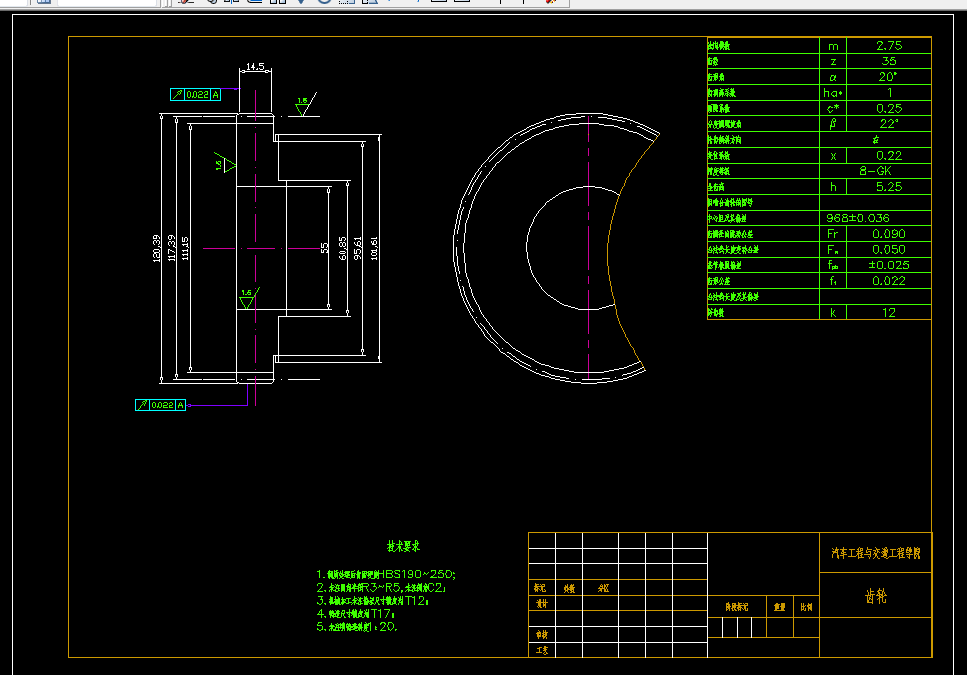Pick the surface roughness symbol on the upper-left web face
This screenshot has height=675, width=967.
click(x=225, y=163)
